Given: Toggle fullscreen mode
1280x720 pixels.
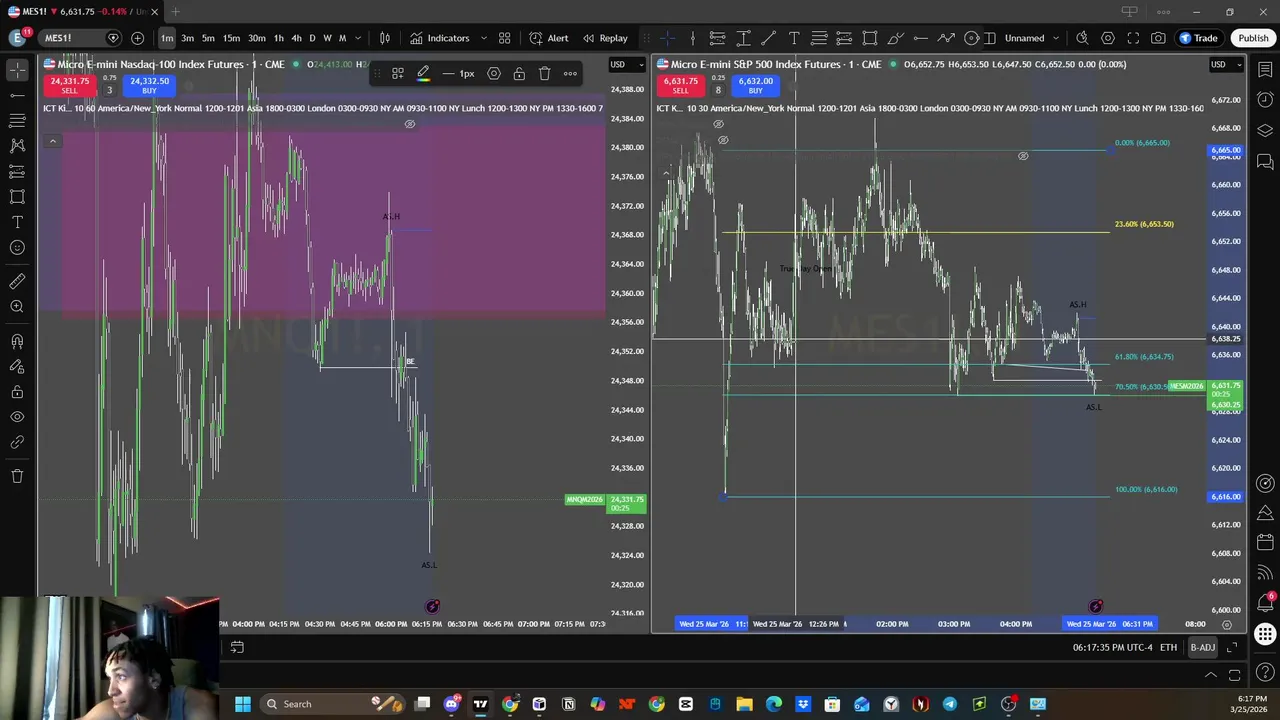Looking at the screenshot, I should (1133, 38).
